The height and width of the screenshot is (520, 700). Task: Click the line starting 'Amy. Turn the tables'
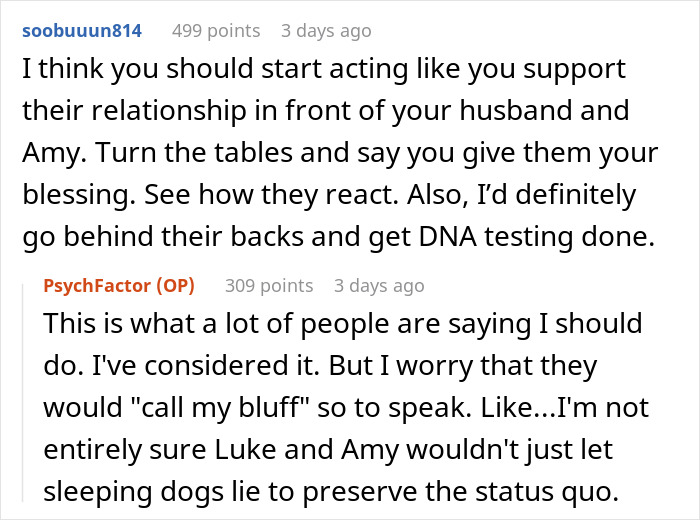tap(338, 153)
